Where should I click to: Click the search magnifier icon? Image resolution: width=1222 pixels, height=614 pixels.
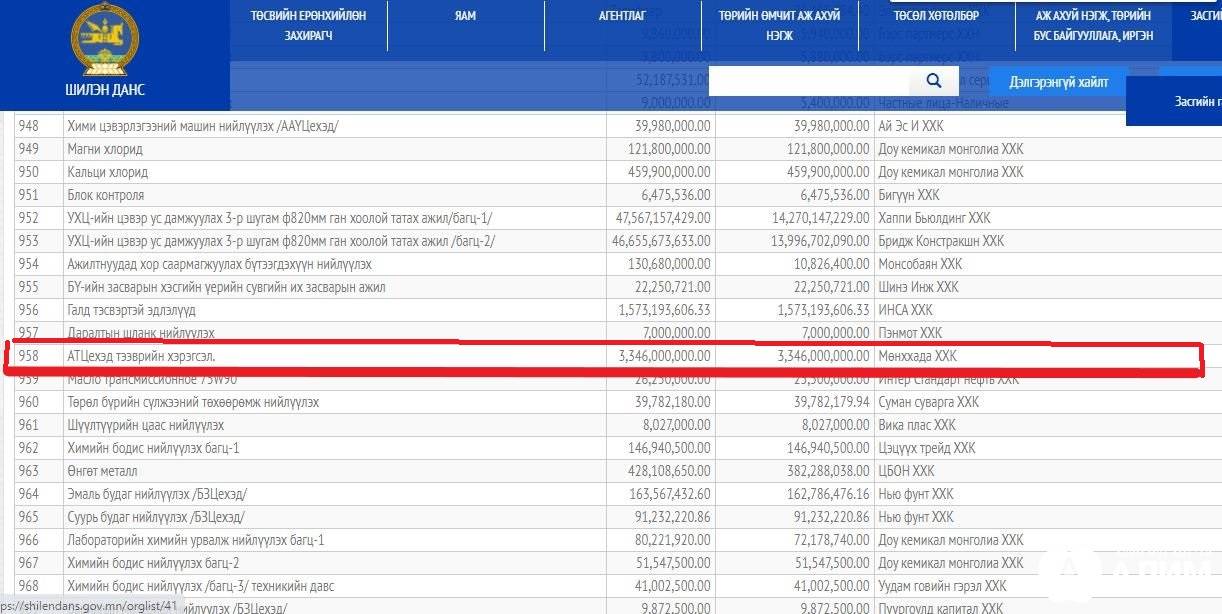(934, 81)
